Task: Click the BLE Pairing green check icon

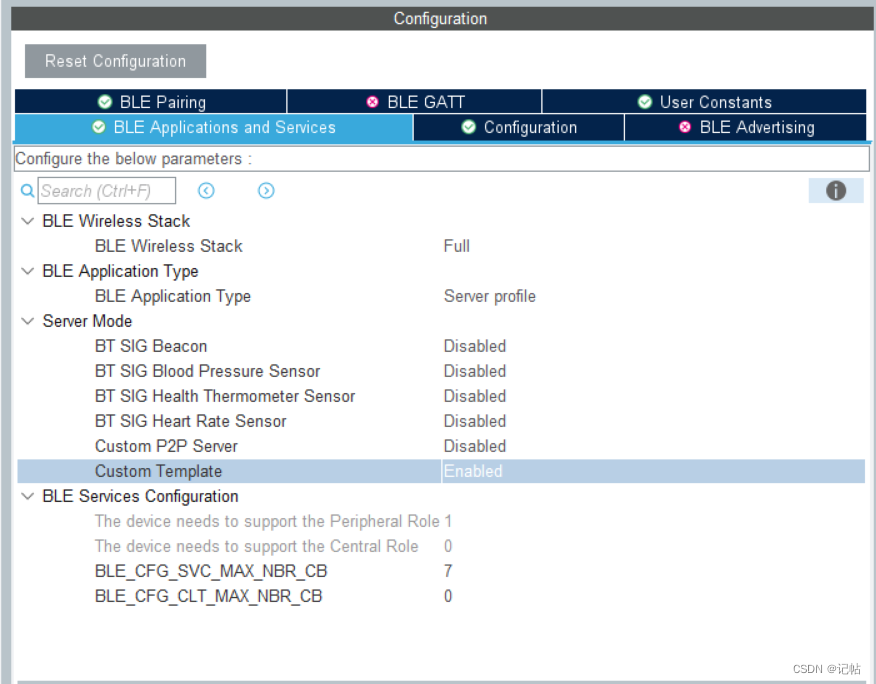Action: pos(105,102)
